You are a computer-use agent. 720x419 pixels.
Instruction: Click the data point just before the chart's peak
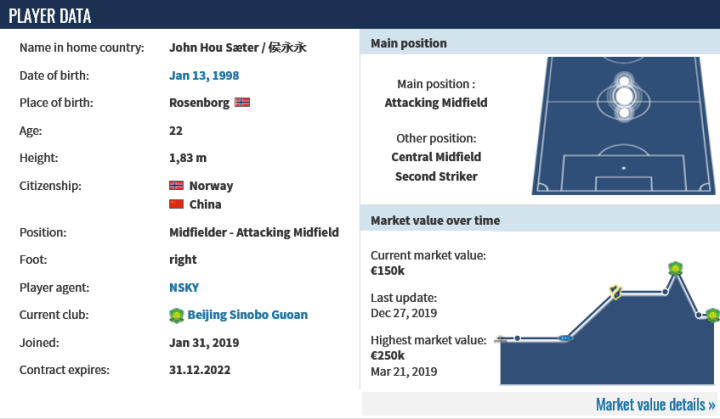665,292
